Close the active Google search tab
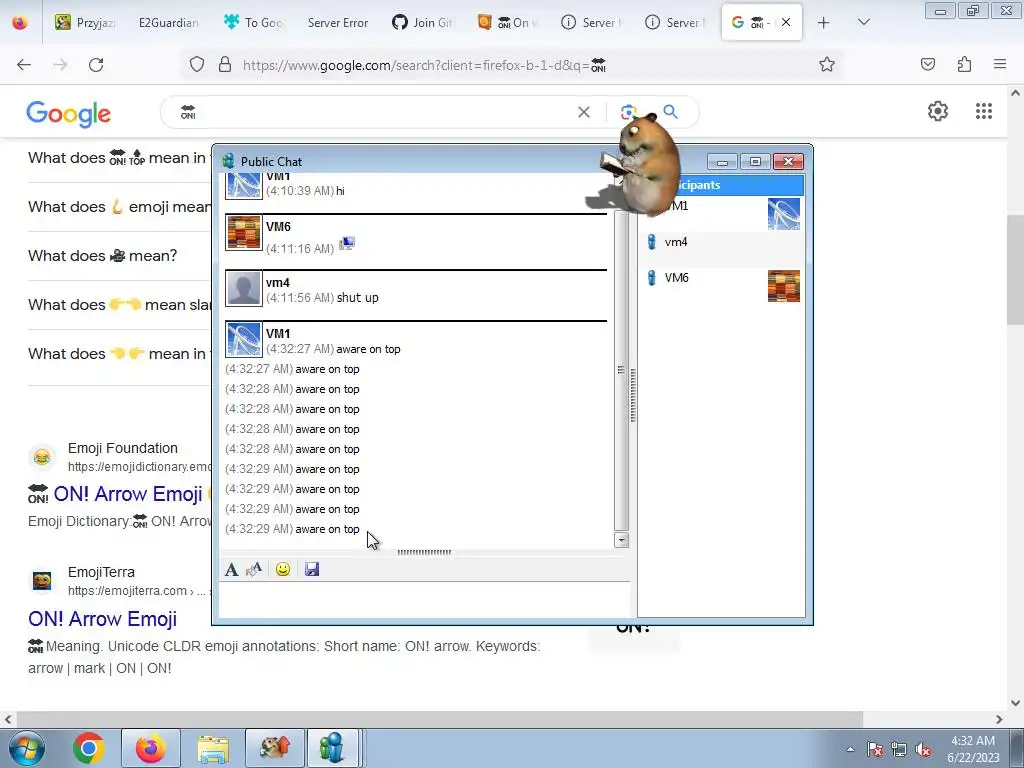 [x=786, y=22]
